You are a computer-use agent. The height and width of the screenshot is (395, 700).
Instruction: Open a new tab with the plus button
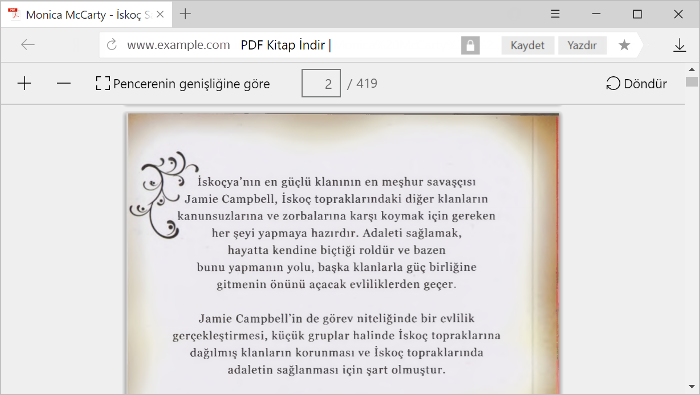tap(185, 14)
